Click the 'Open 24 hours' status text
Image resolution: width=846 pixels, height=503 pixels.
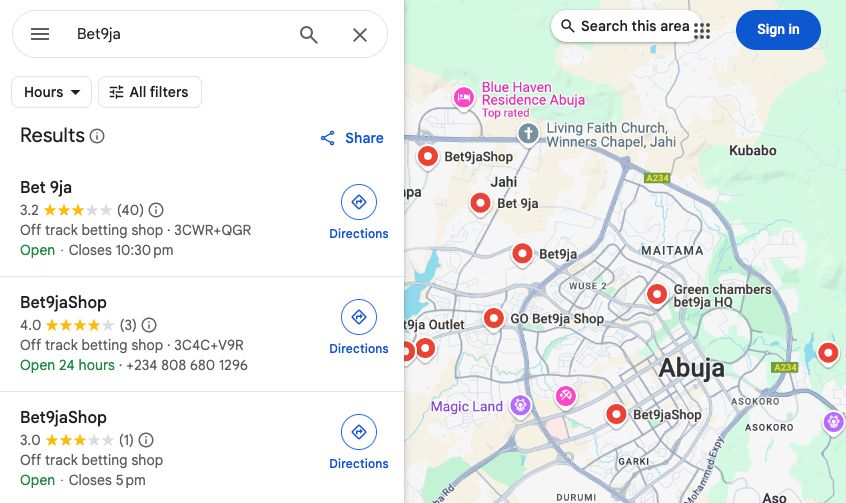pyautogui.click(x=67, y=365)
